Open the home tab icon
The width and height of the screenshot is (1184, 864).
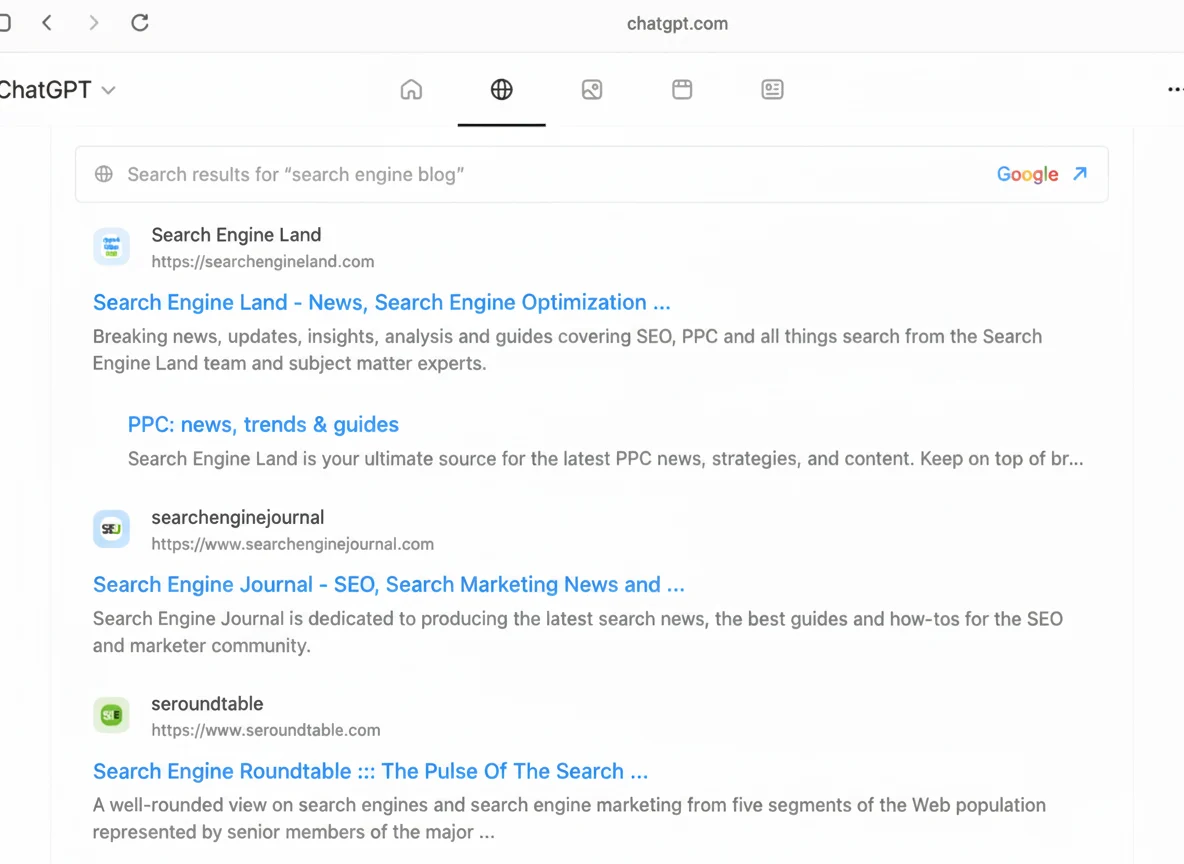point(411,90)
